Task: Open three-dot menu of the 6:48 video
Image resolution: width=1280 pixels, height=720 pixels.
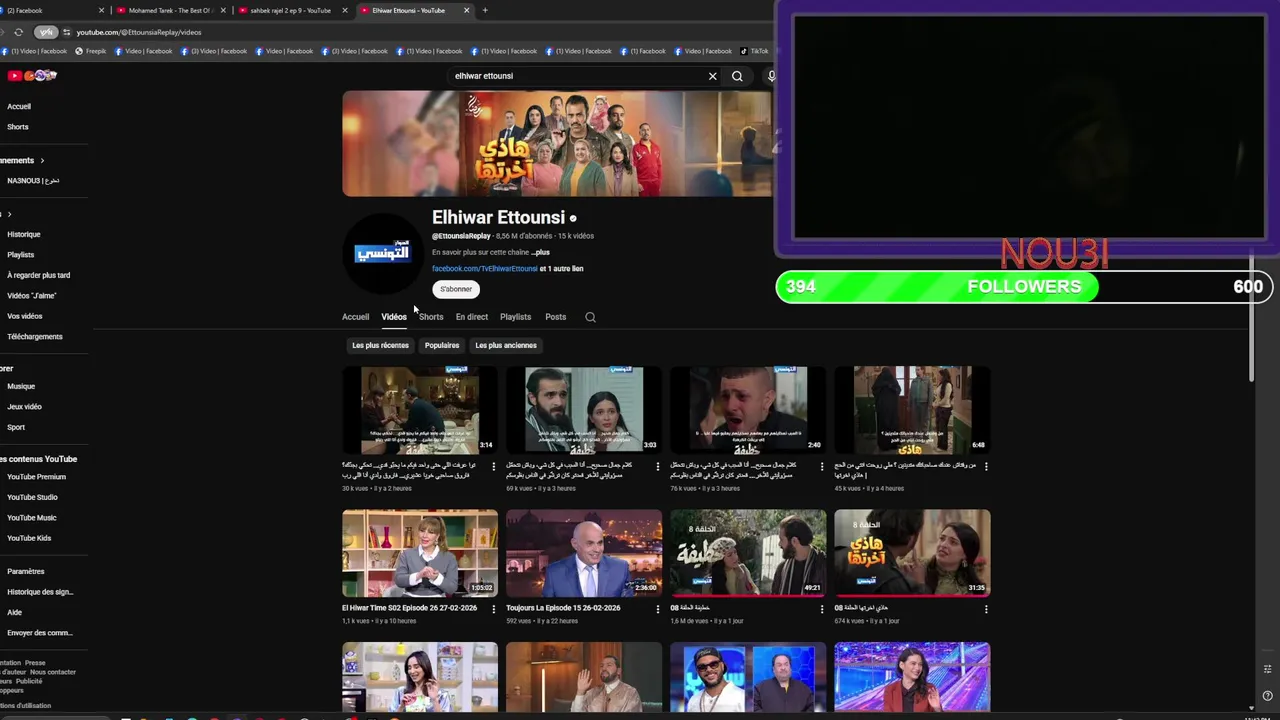Action: 986,466
